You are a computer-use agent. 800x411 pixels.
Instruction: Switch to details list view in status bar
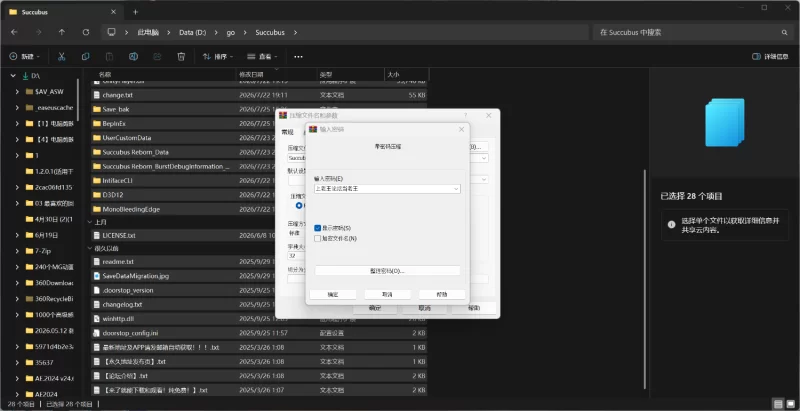pos(778,403)
